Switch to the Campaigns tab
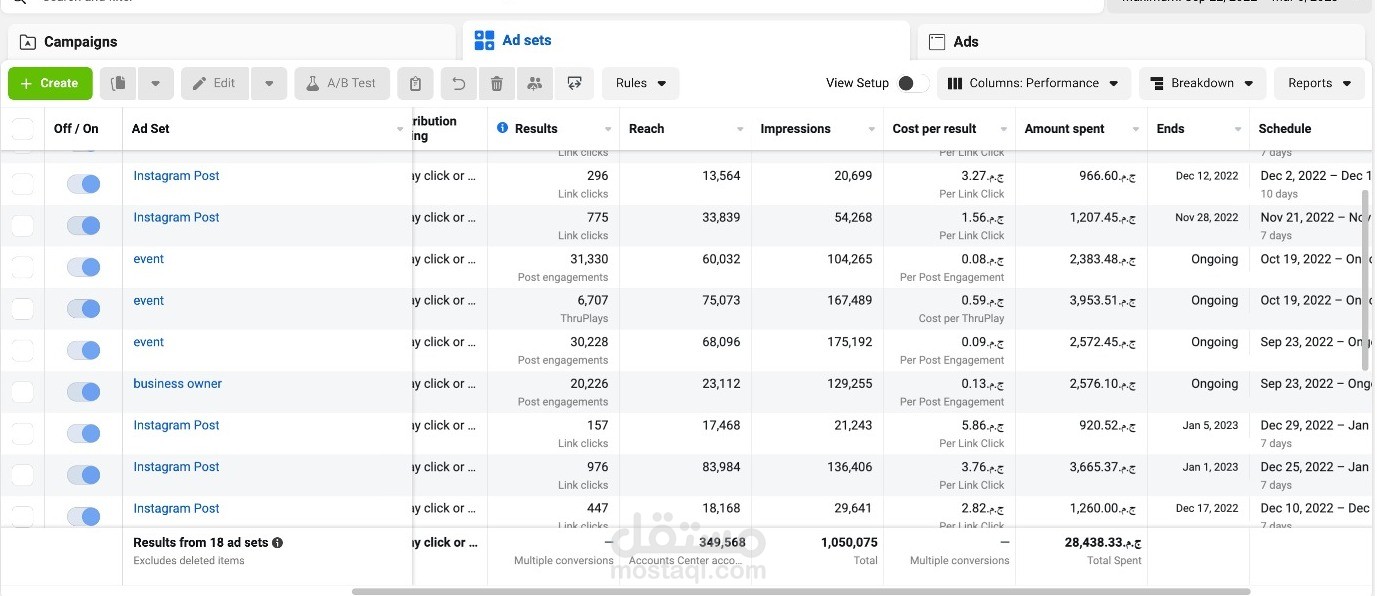The image size is (1377, 596). [x=232, y=42]
